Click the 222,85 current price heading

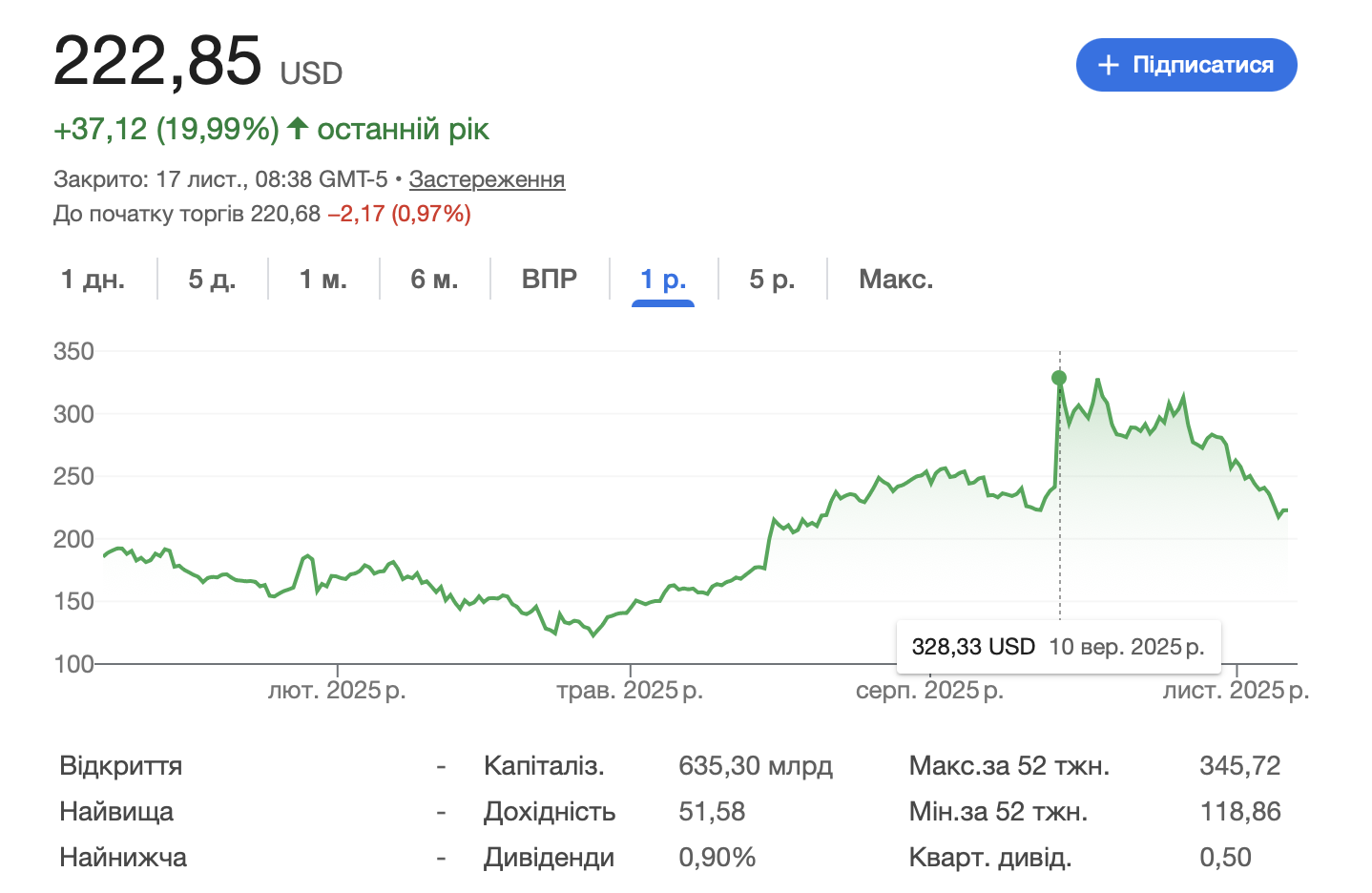click(x=157, y=61)
